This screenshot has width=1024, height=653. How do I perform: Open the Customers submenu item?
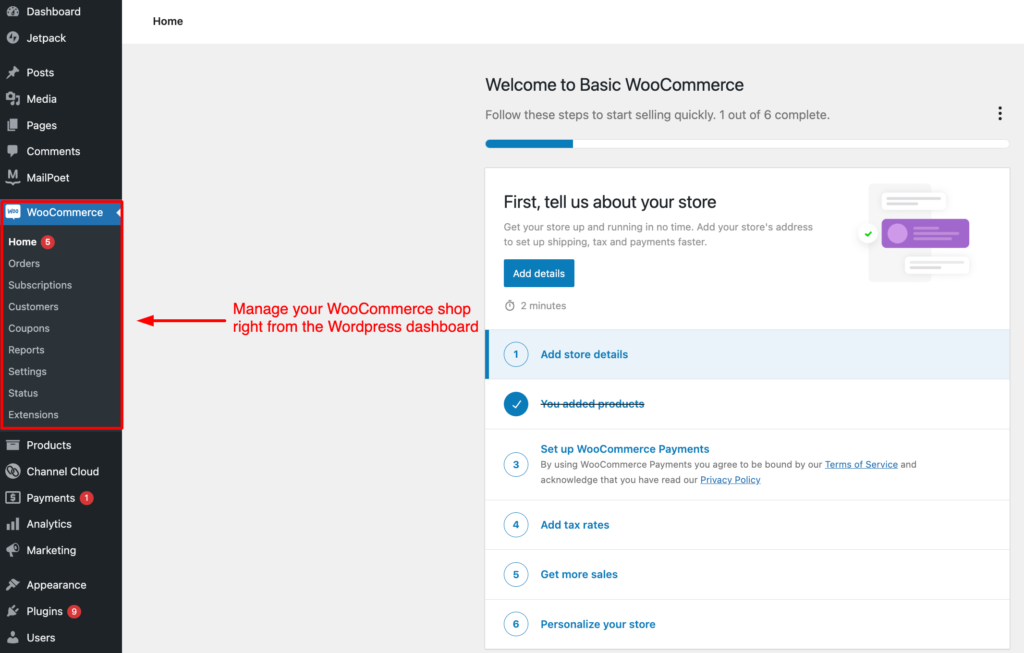[x=33, y=306]
